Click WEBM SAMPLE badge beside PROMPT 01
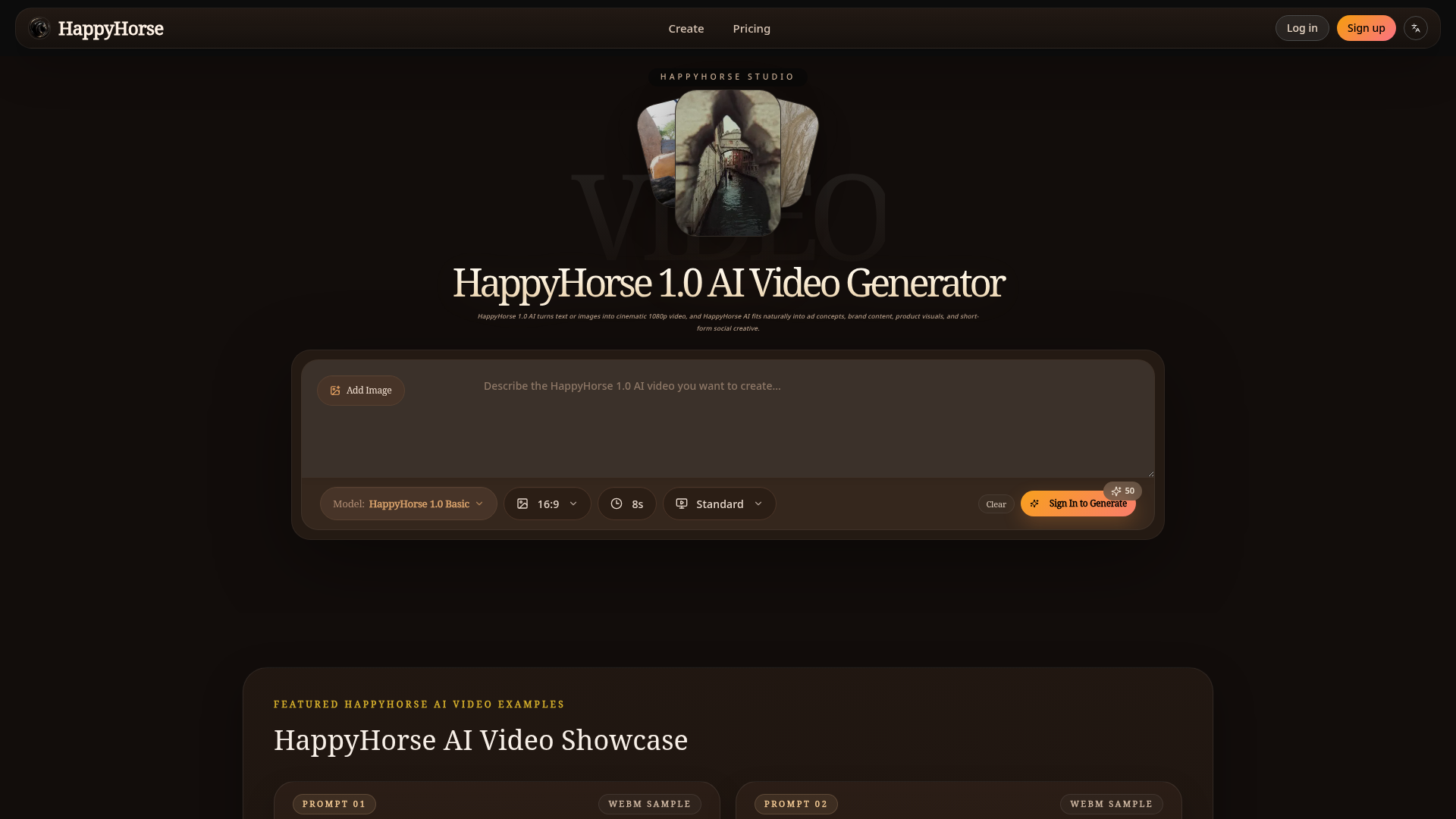The width and height of the screenshot is (1456, 819). point(649,804)
